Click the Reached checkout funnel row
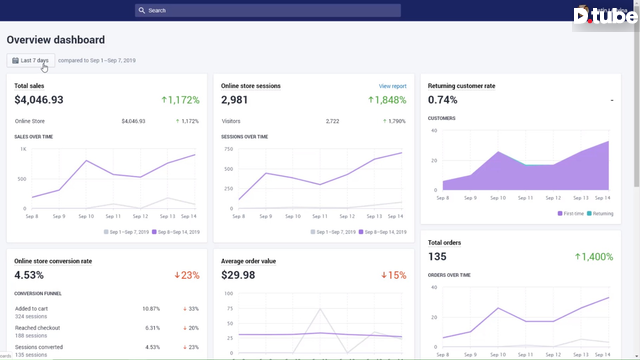The width and height of the screenshot is (640, 360). coord(107,331)
